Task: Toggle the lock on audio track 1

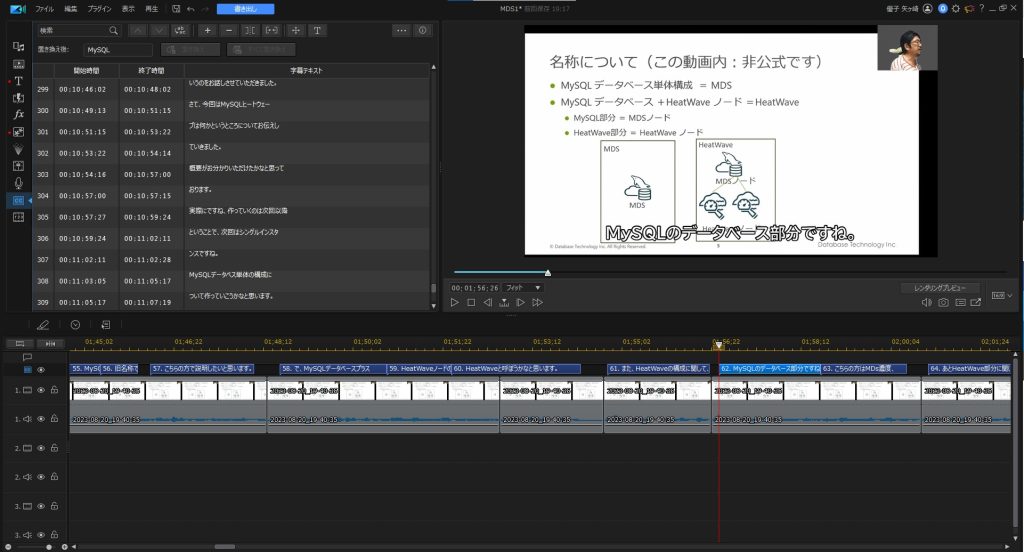Action: point(55,419)
